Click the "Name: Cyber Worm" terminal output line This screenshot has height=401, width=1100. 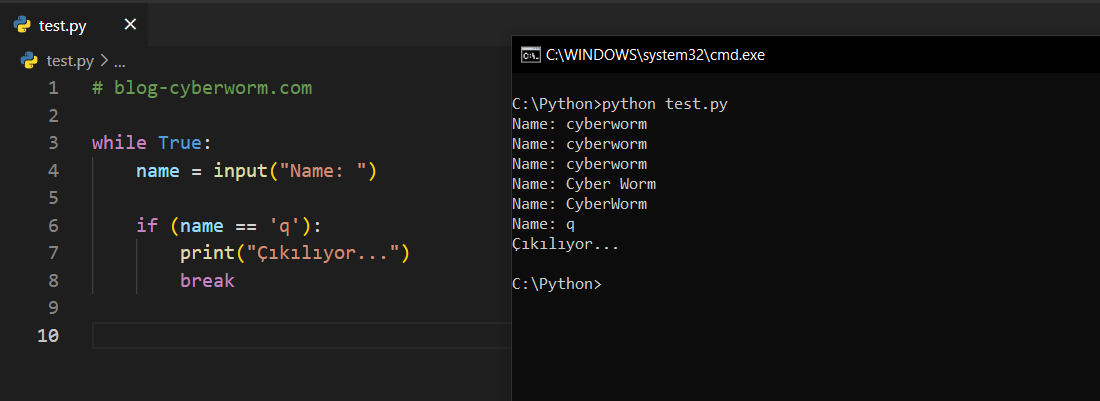[x=583, y=184]
